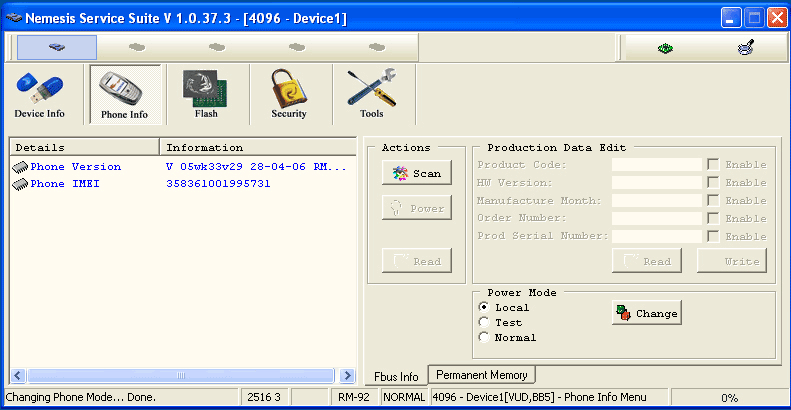Click the Power button in Actions
This screenshot has width=791, height=410.
coord(417,208)
